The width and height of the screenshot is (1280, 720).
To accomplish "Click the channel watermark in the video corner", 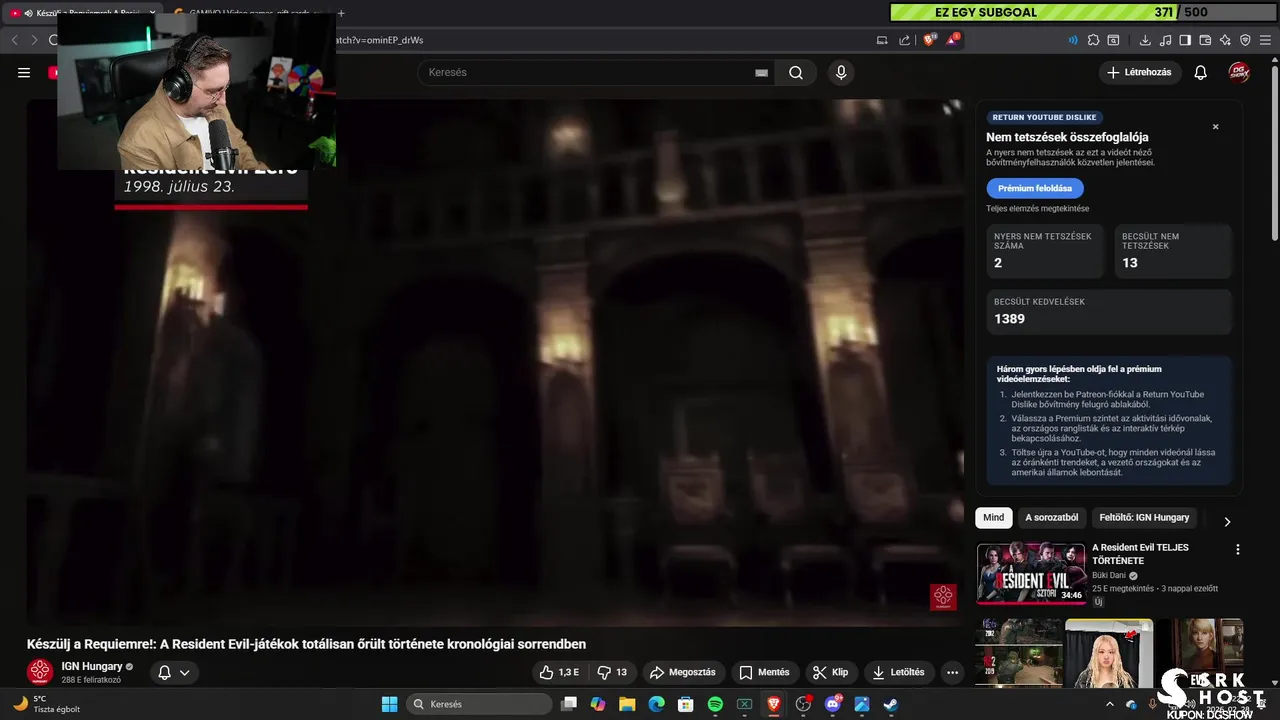I will click(x=943, y=597).
